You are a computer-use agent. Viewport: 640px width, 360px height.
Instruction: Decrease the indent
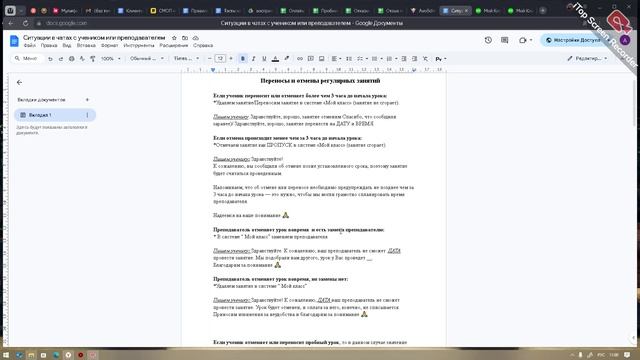tap(404, 59)
